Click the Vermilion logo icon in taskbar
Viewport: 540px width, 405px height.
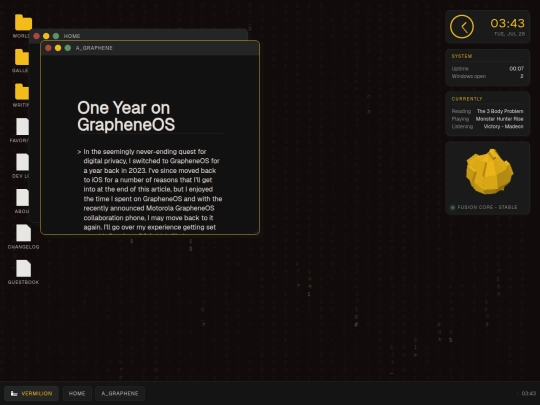coord(14,393)
